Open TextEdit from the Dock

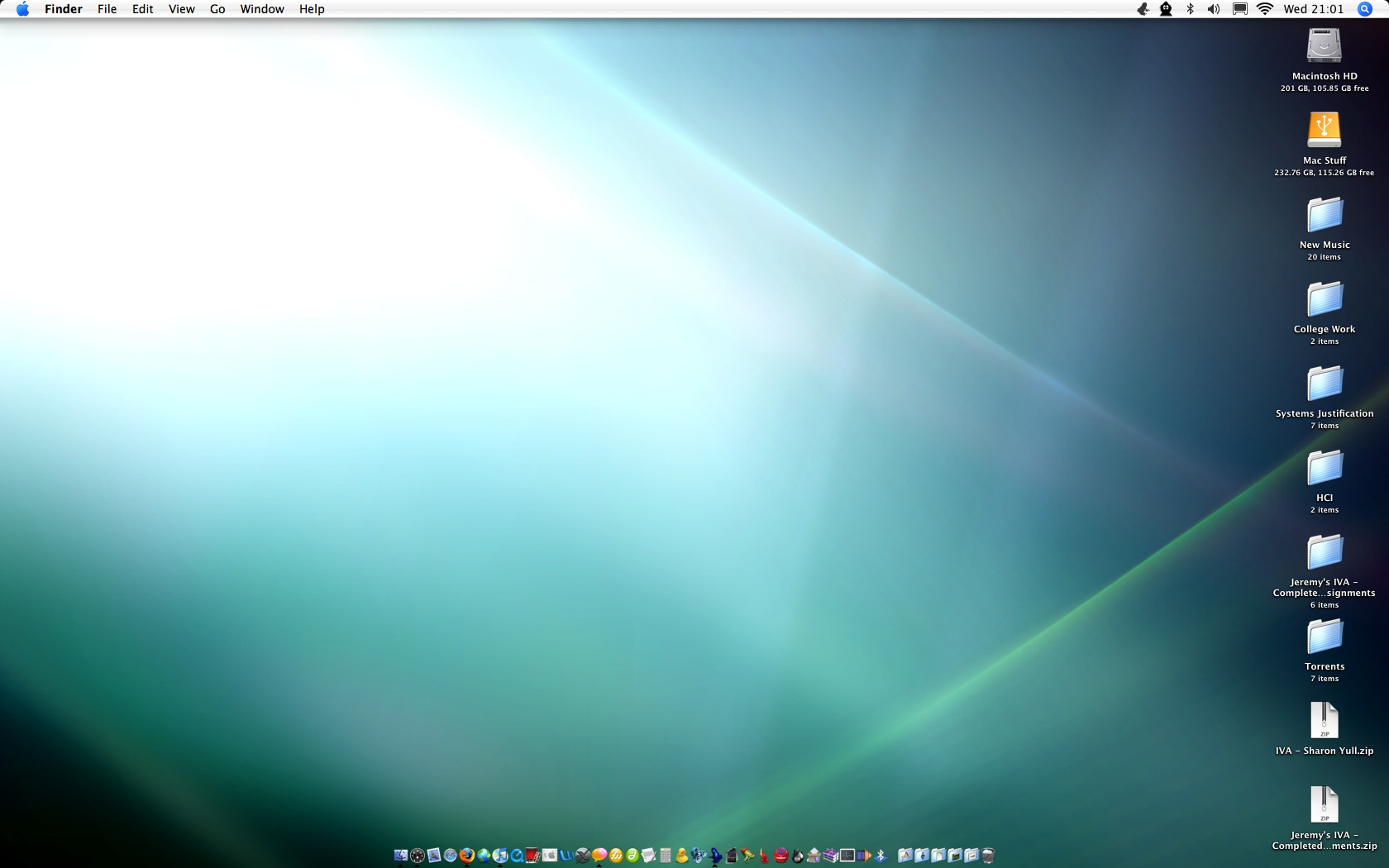pos(649,856)
